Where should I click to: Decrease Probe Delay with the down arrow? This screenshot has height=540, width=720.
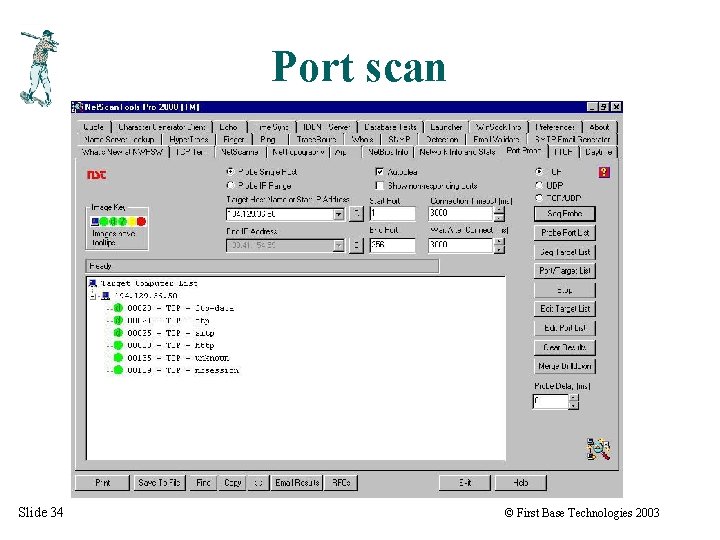(574, 405)
